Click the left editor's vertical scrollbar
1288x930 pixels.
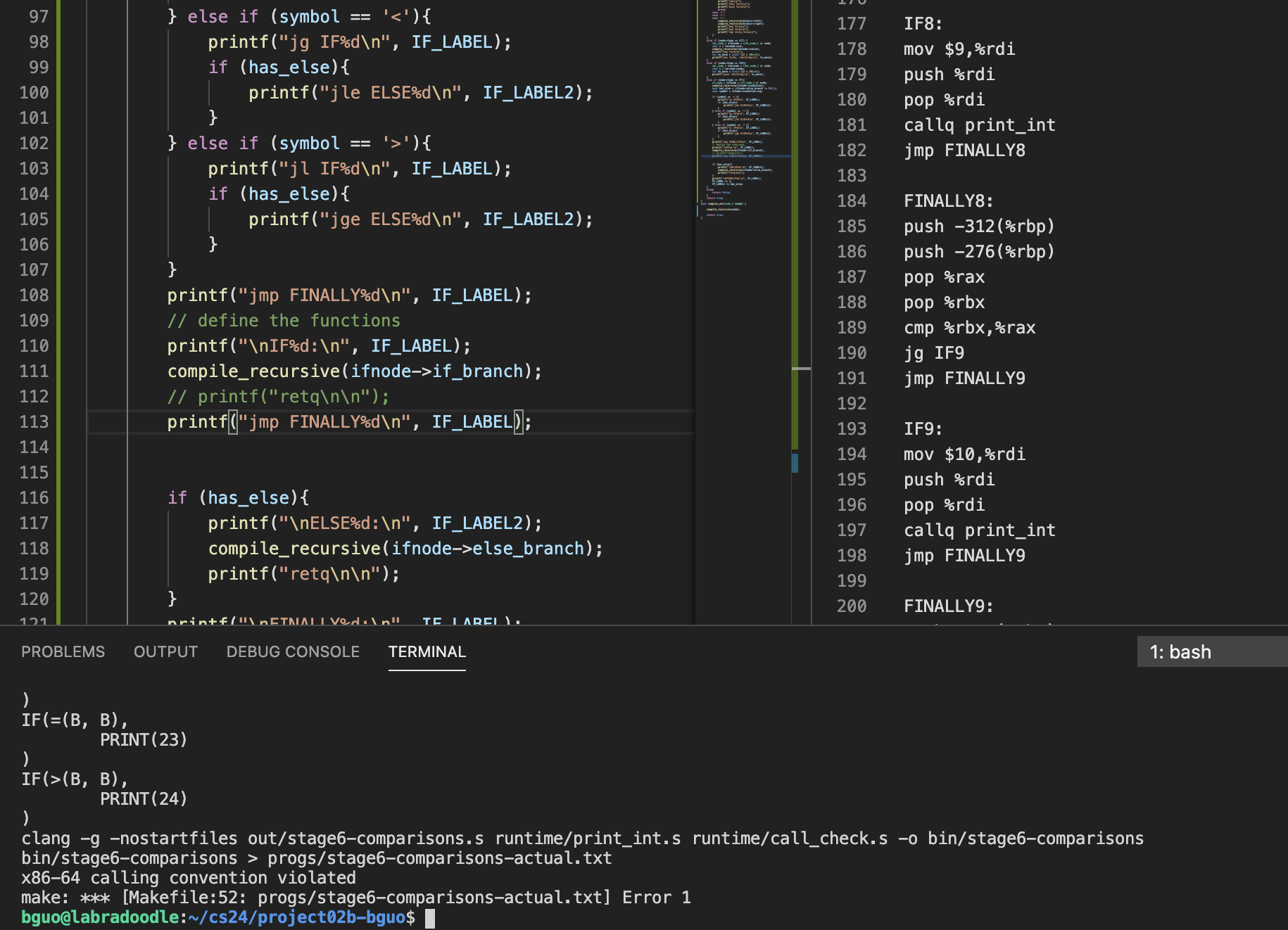pos(801,281)
